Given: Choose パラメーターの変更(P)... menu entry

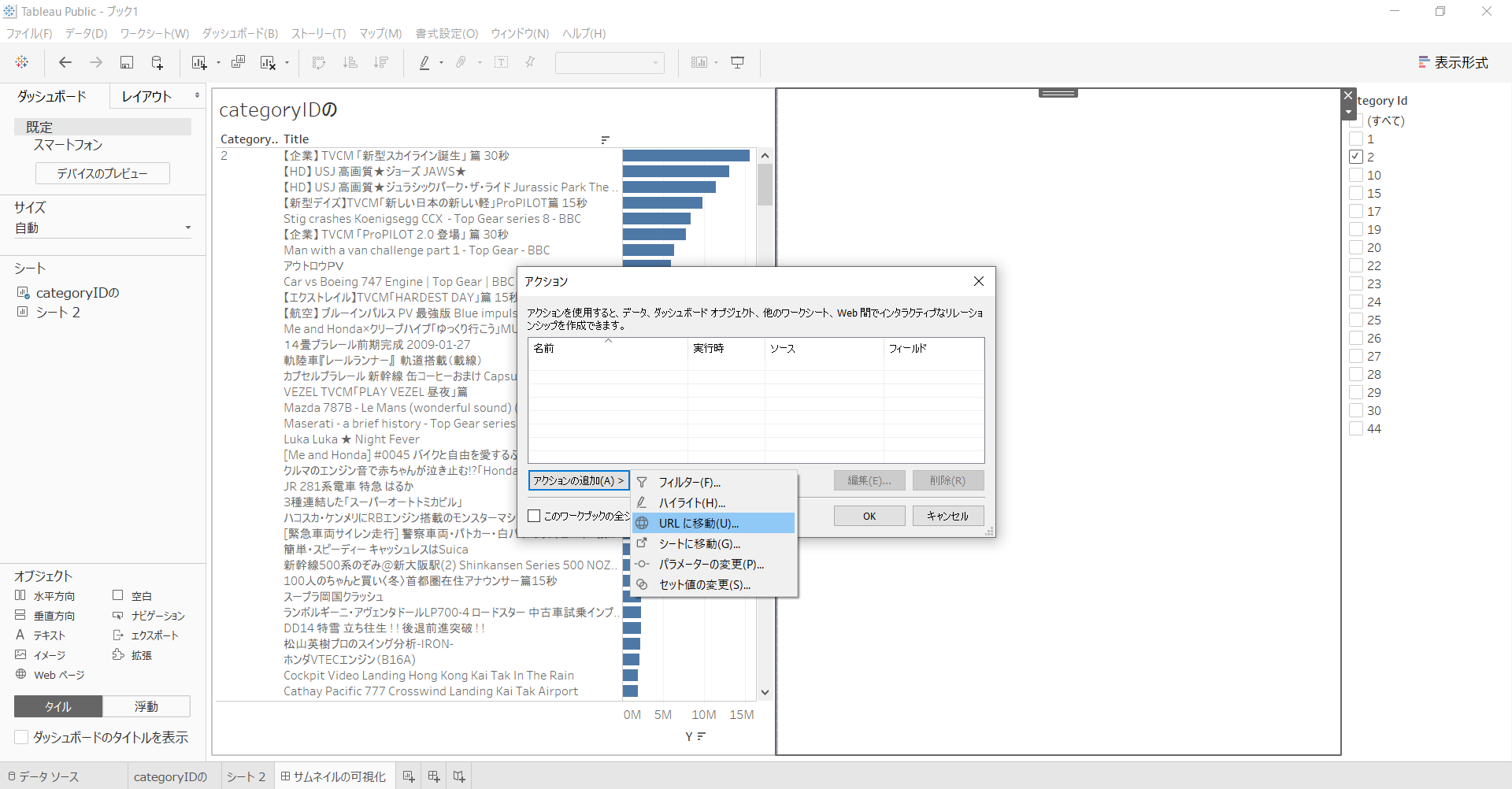Looking at the screenshot, I should click(x=714, y=564).
